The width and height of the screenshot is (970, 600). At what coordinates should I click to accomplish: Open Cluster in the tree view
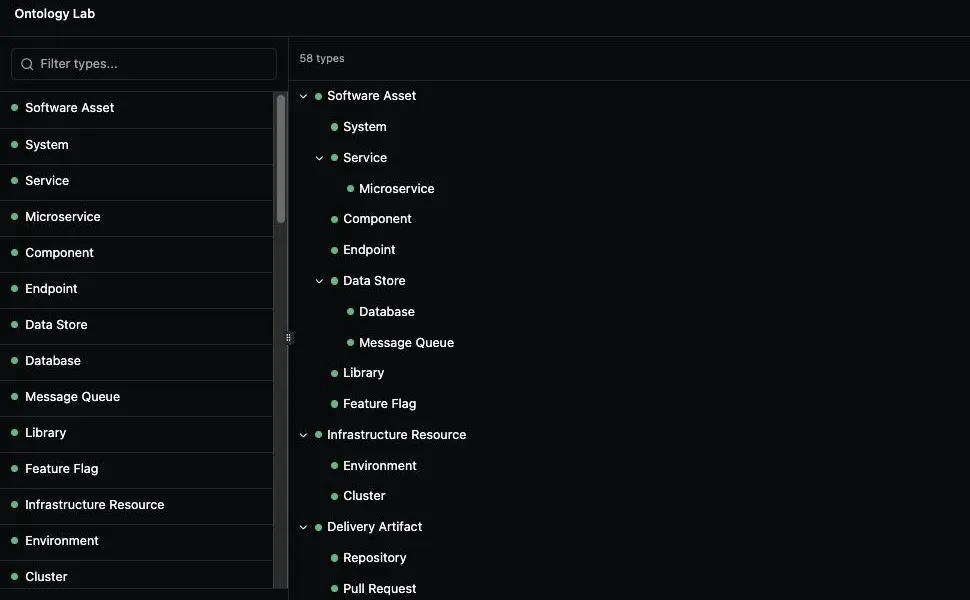[x=364, y=496]
